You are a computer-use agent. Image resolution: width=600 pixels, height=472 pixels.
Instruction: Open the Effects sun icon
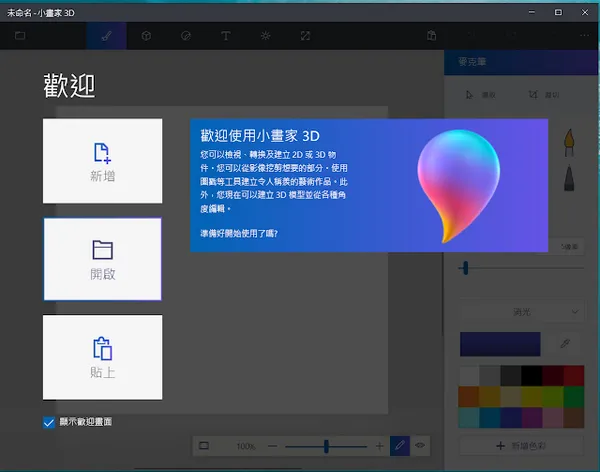tap(265, 36)
